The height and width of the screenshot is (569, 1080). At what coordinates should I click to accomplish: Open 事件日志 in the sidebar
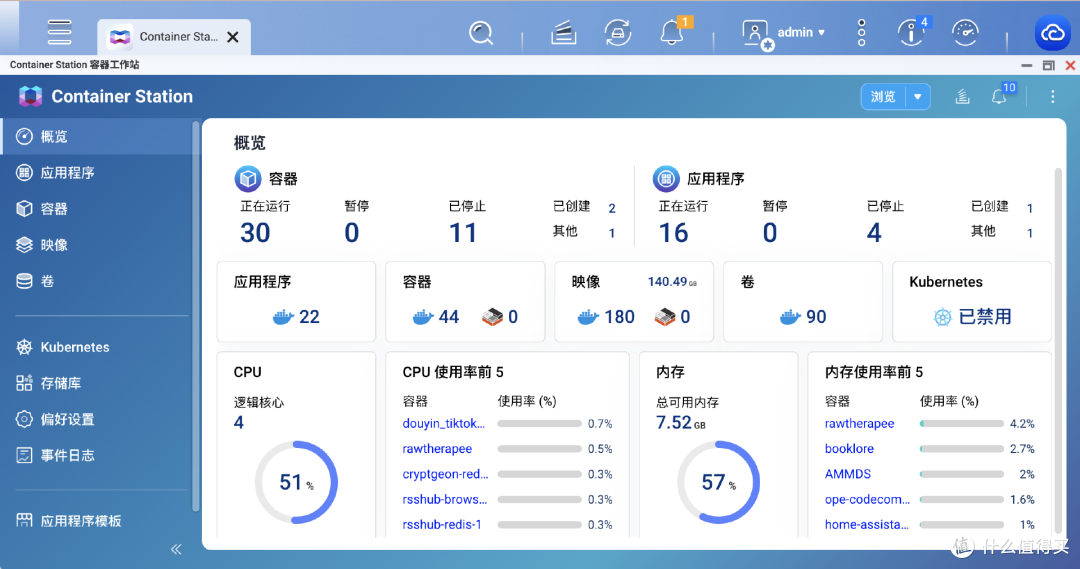tap(96, 455)
